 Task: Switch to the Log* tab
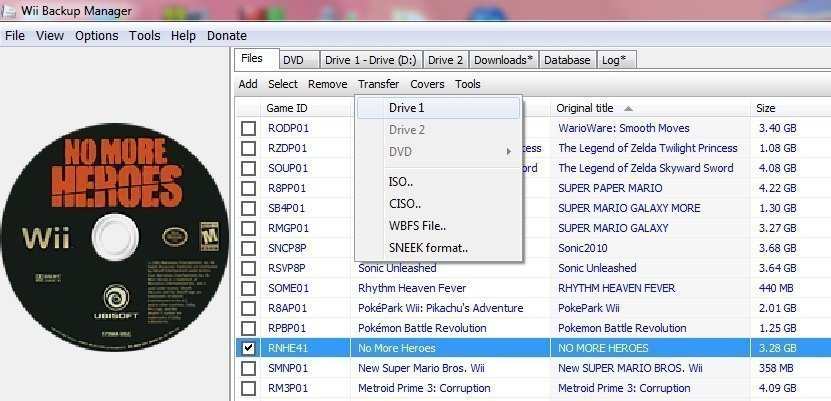coord(616,60)
